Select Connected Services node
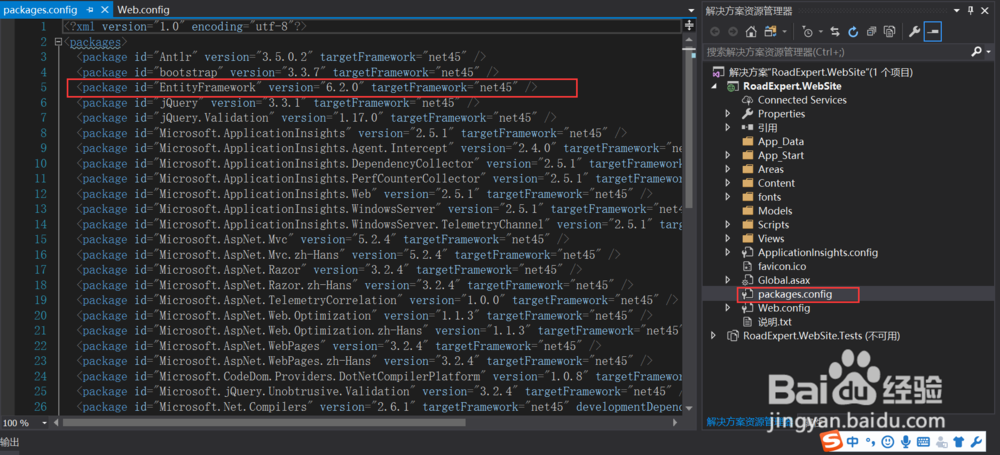Screen dimensions: 1000x455 802,100
